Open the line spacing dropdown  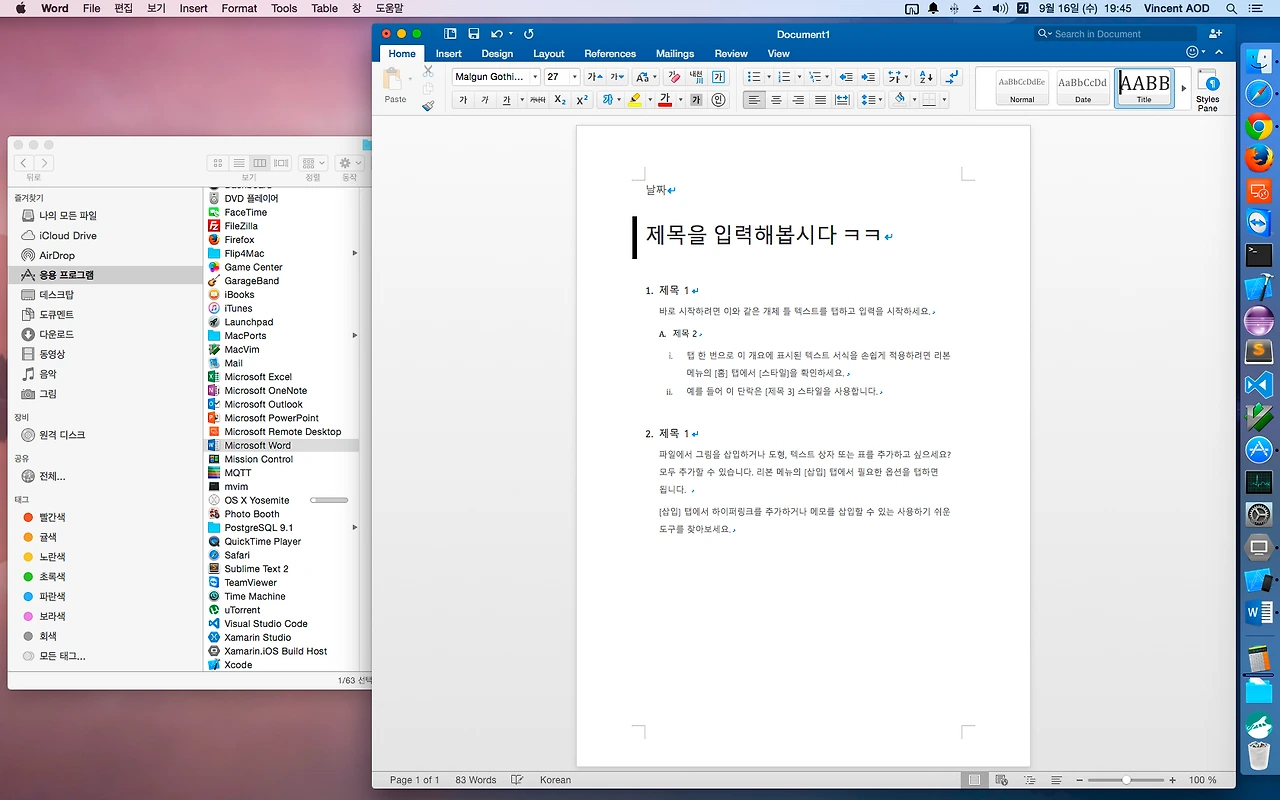coord(871,100)
